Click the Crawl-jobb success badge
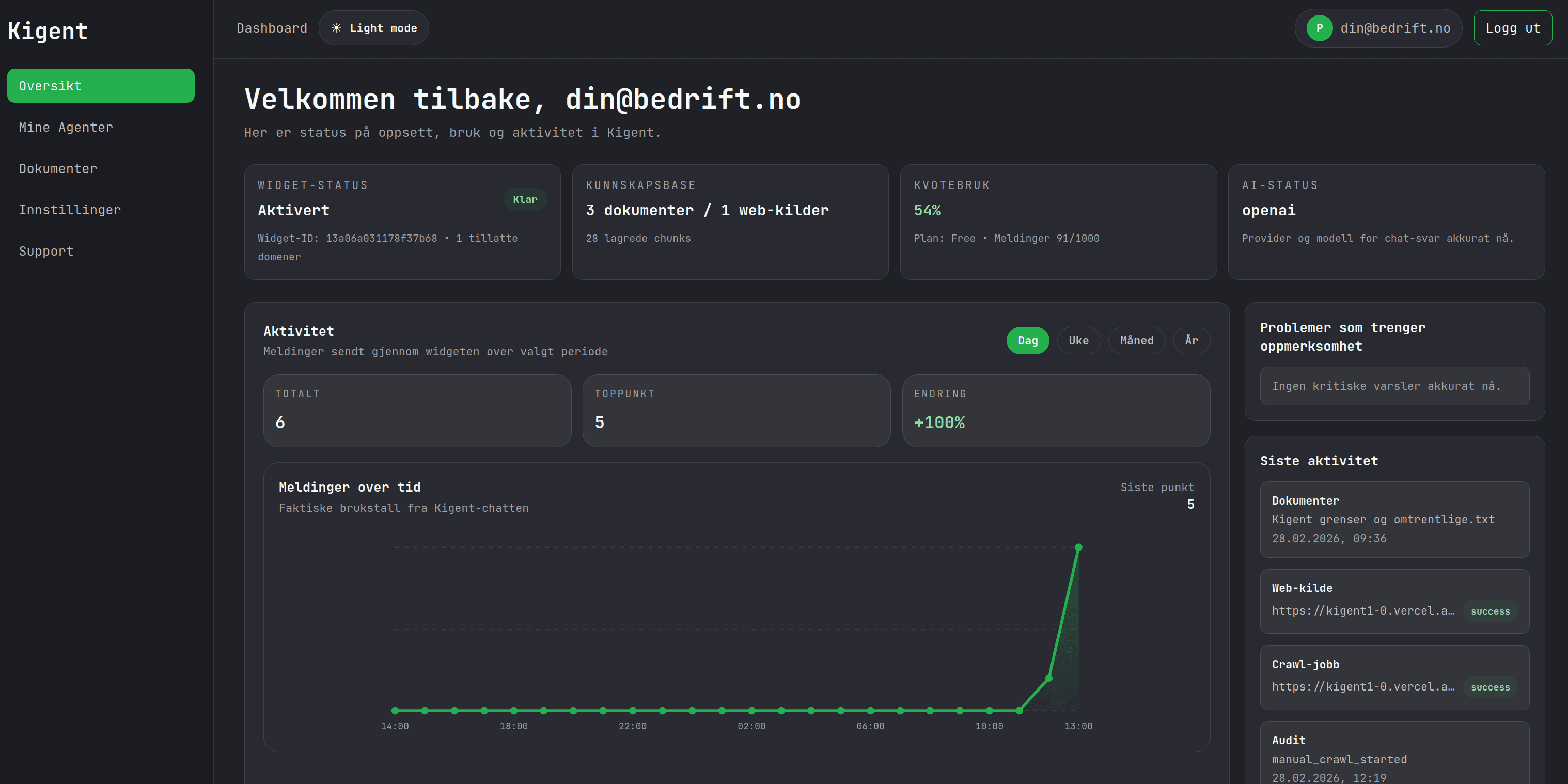Screen dimensions: 1568x784 [1489, 687]
